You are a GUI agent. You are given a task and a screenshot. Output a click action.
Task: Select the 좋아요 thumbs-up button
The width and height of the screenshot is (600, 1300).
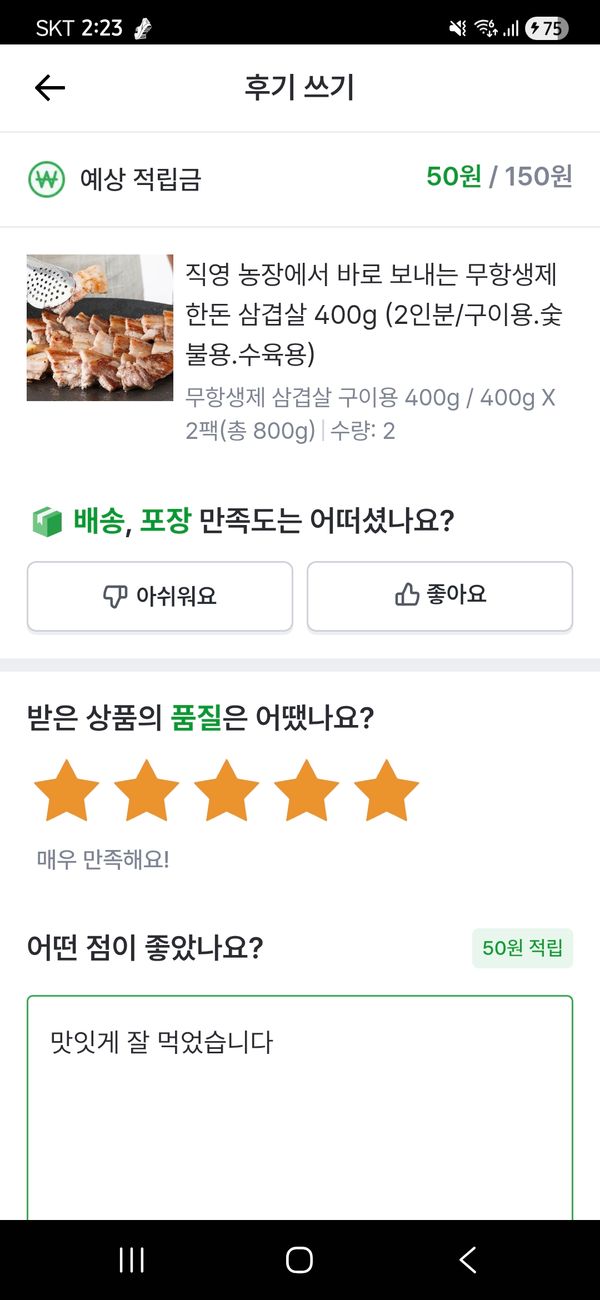[440, 596]
